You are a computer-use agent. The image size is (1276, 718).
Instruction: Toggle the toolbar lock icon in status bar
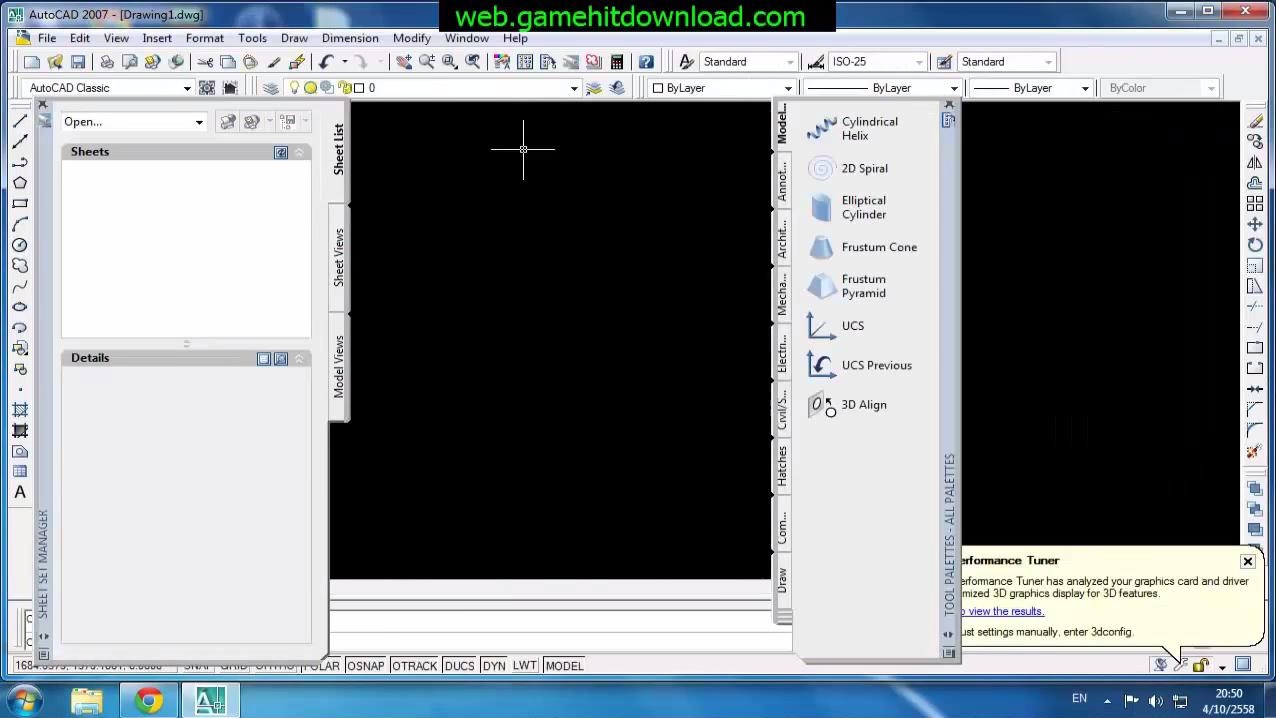(1200, 665)
